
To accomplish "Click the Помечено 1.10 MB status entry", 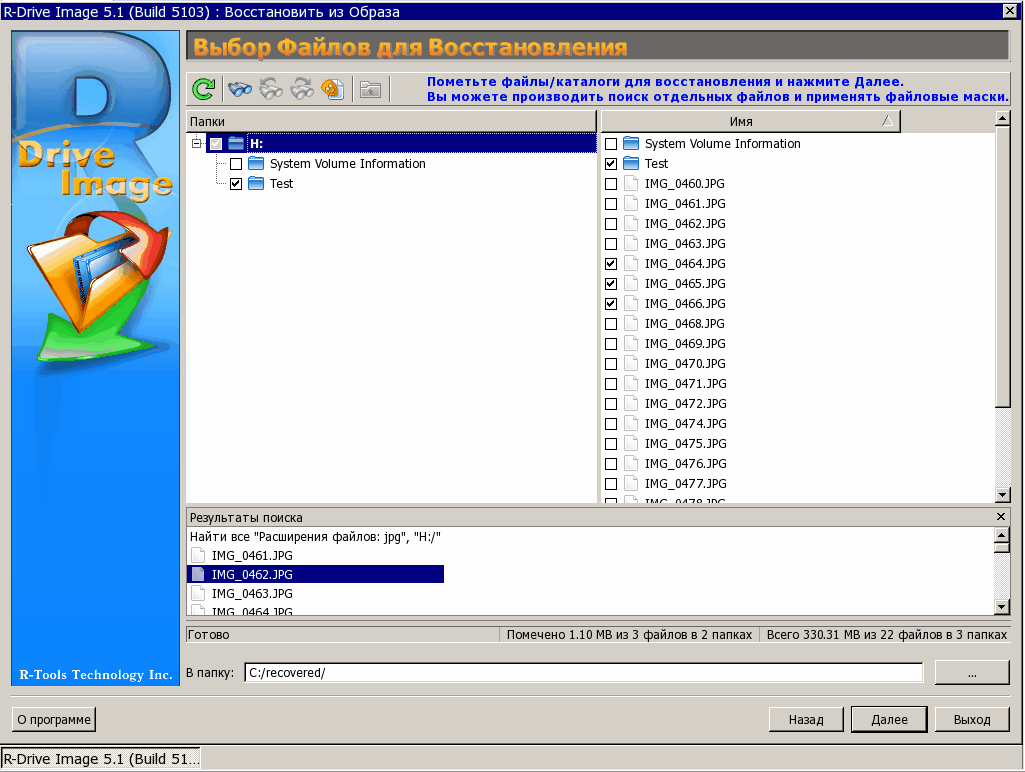I will pyautogui.click(x=629, y=635).
